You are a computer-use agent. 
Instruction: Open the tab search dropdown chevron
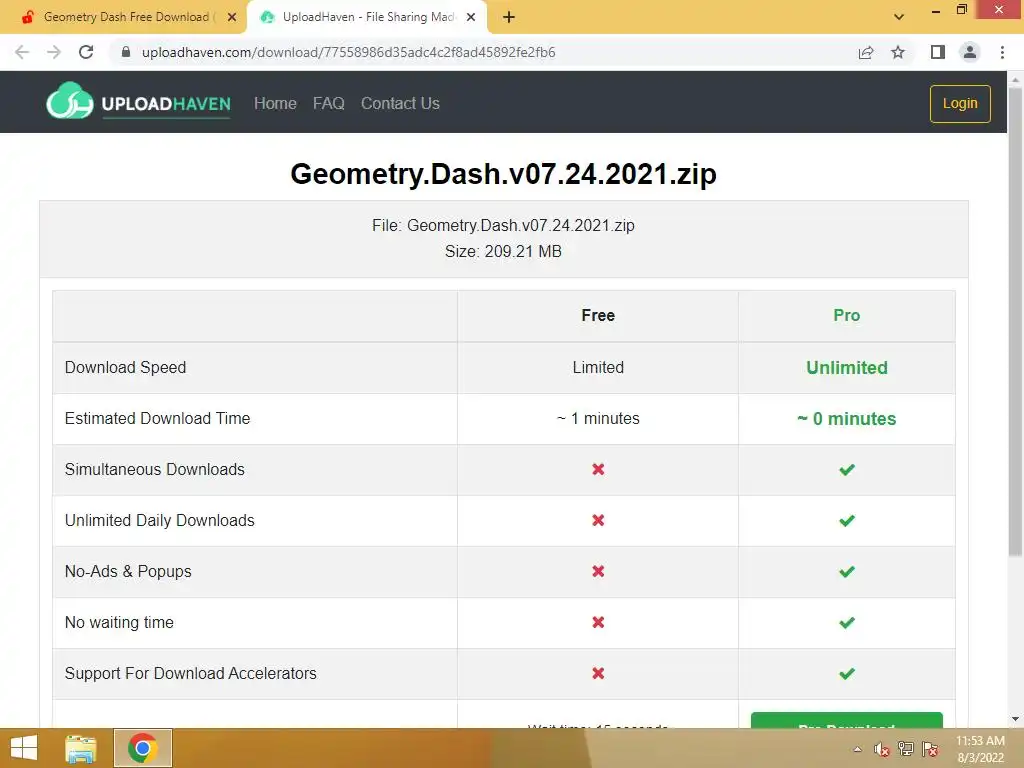(899, 17)
